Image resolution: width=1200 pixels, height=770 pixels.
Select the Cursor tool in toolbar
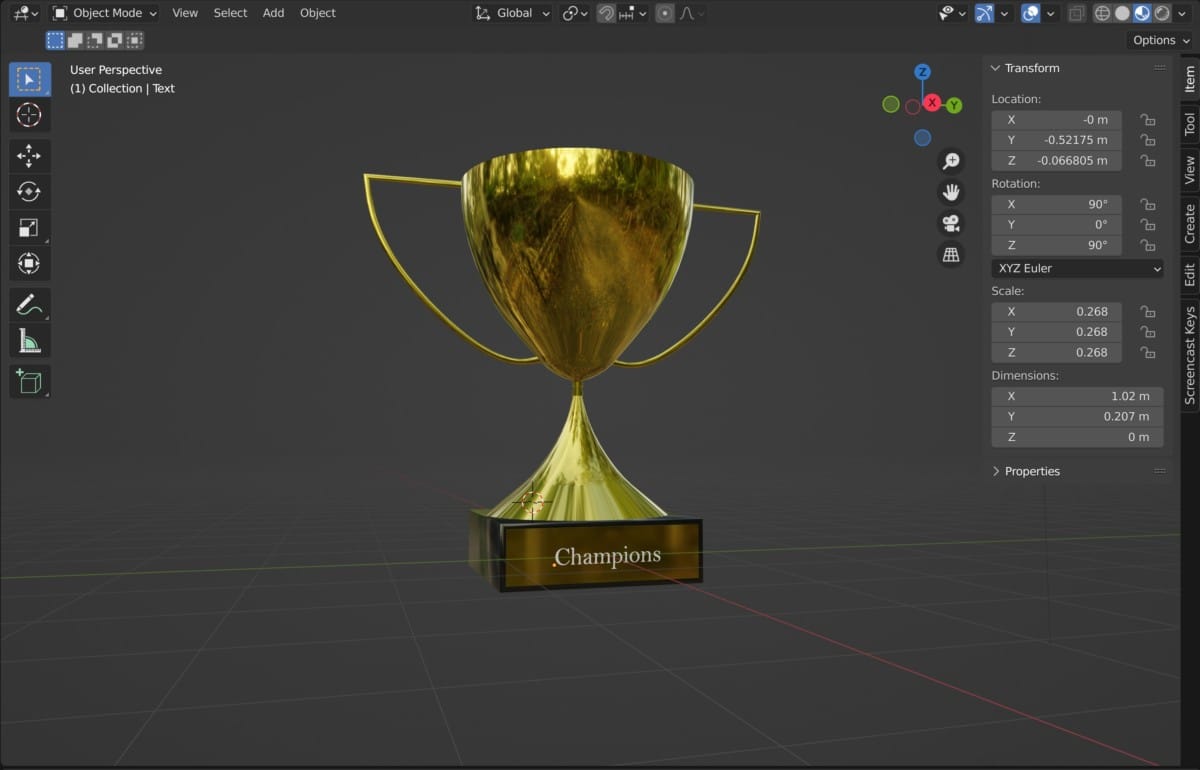point(29,115)
